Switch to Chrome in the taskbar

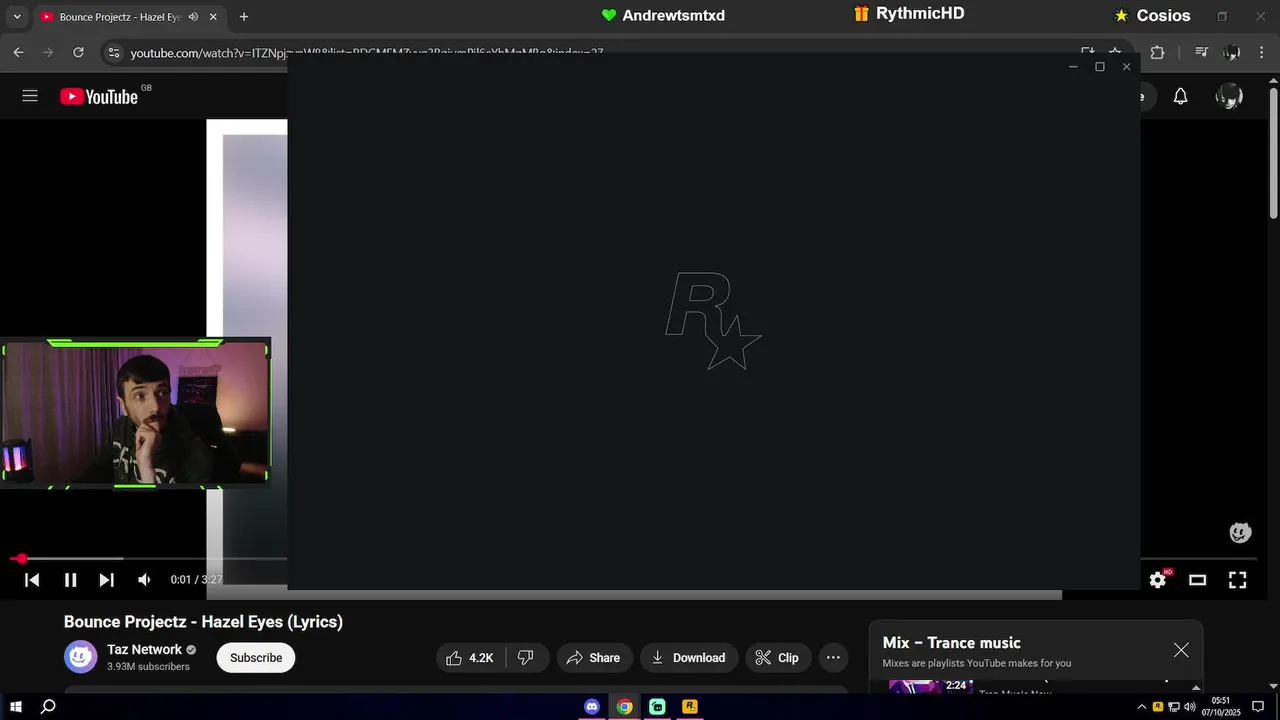(624, 706)
